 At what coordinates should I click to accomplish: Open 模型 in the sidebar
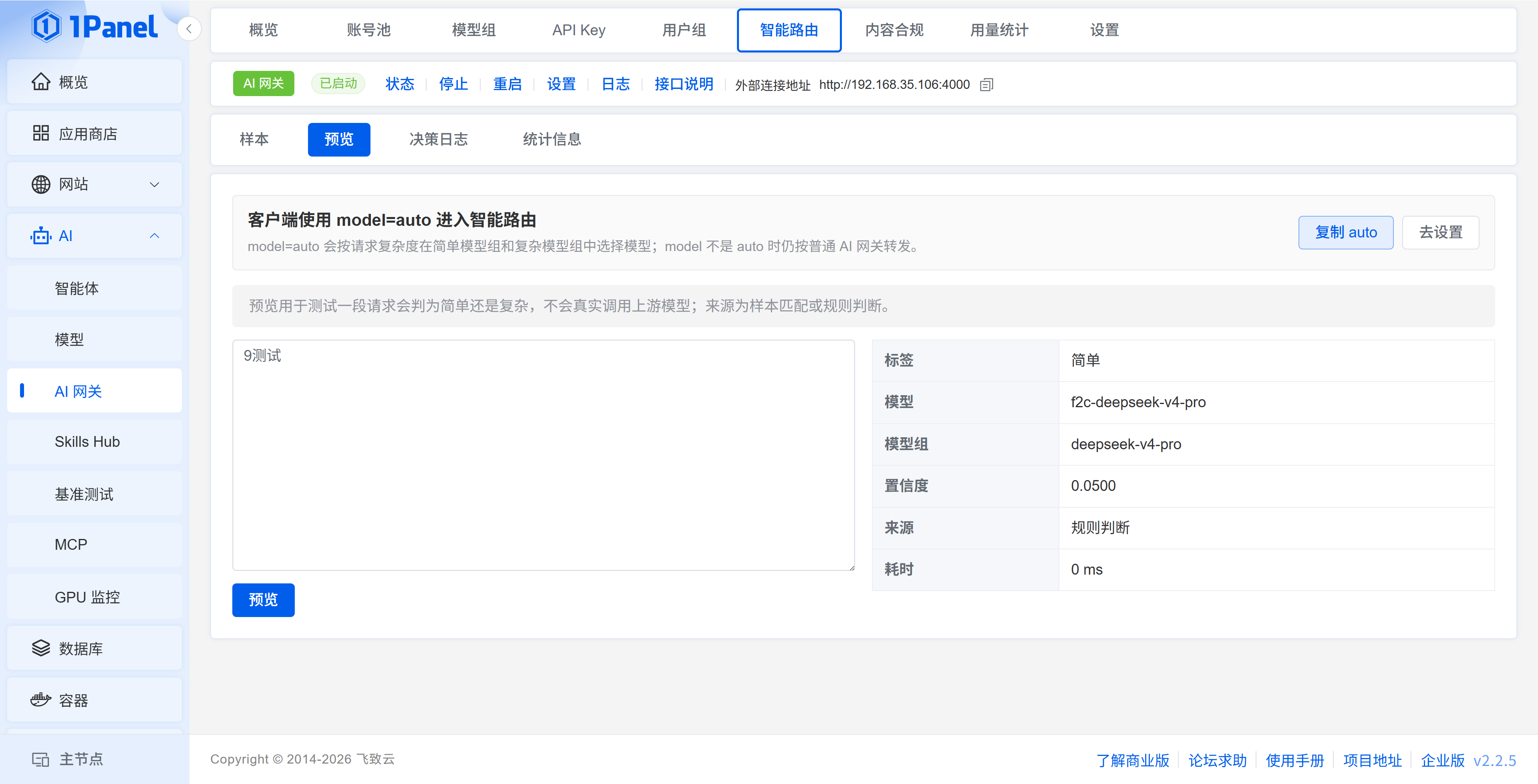click(x=95, y=340)
